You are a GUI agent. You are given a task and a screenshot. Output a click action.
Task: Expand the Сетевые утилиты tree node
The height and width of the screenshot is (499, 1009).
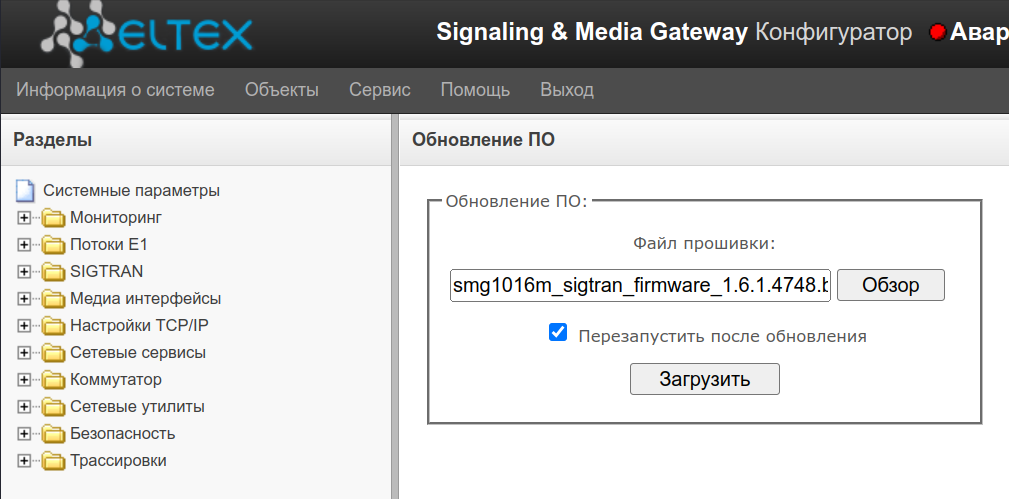(25, 407)
